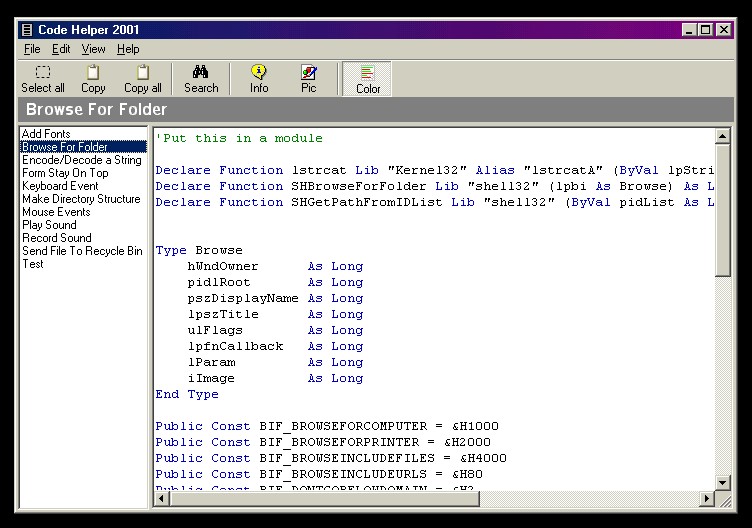This screenshot has height=528, width=752.
Task: Click the SHBrowseForFolder declare line
Action: pyautogui.click(x=435, y=186)
